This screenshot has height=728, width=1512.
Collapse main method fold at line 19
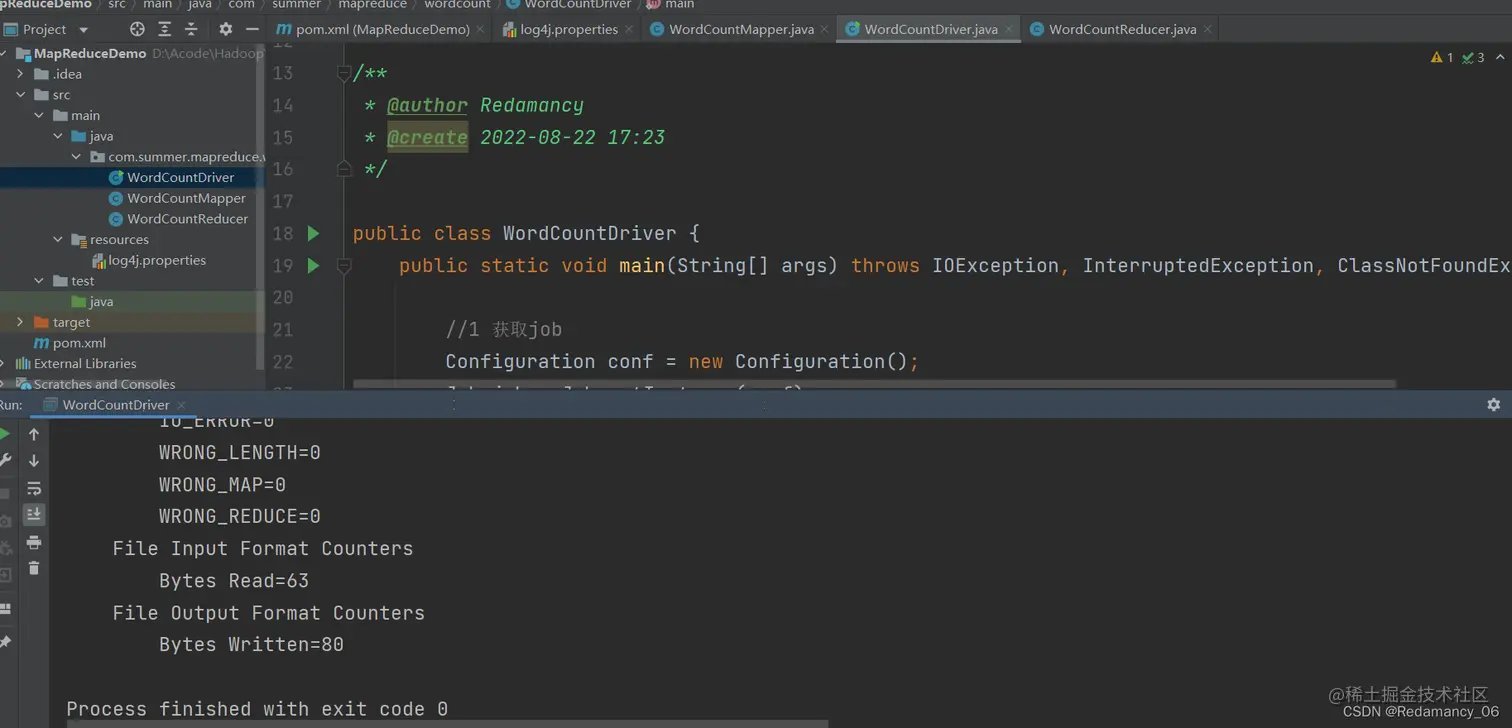pyautogui.click(x=343, y=265)
